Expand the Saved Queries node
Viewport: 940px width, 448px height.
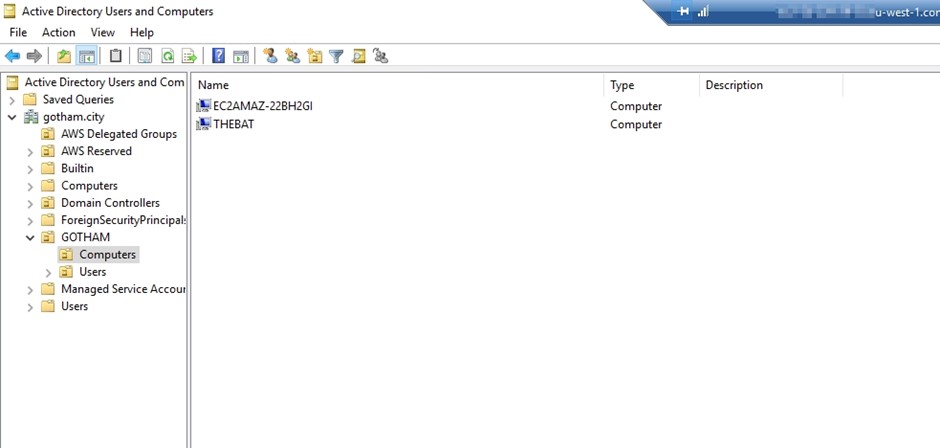tap(12, 100)
